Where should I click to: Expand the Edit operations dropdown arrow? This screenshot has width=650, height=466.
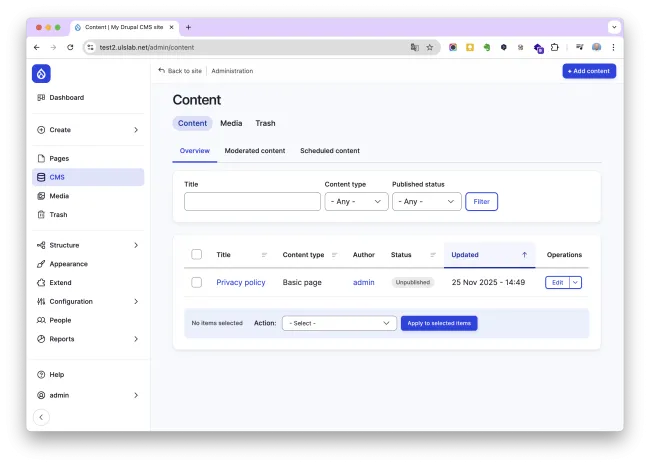coord(576,283)
